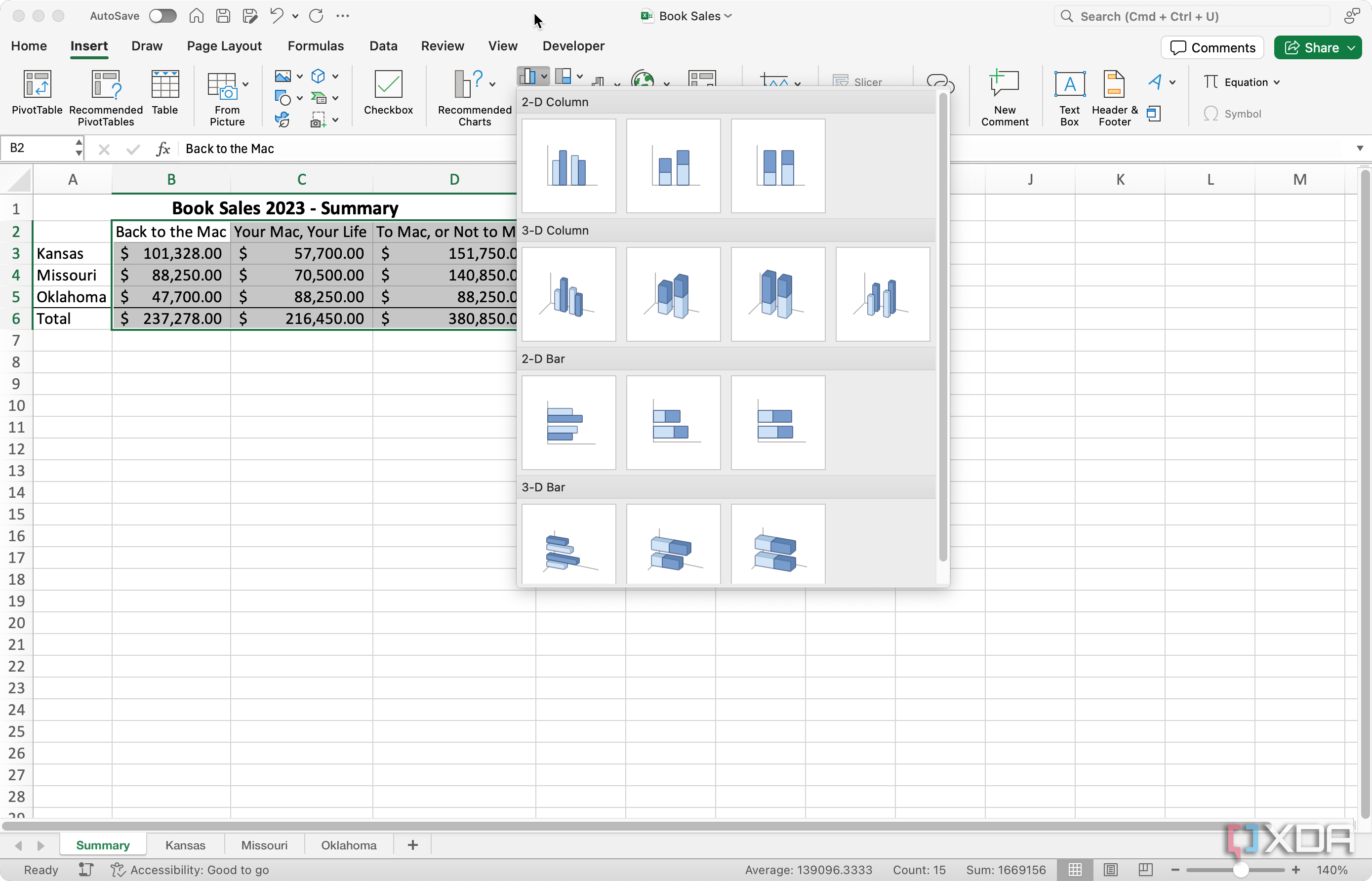Open the Page Layout ribbon tab

click(224, 46)
